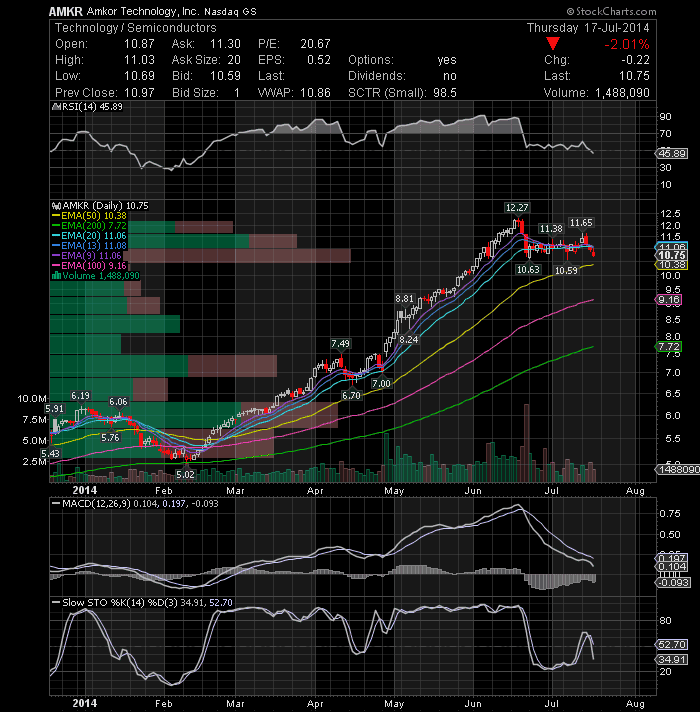The height and width of the screenshot is (712, 700).
Task: Click the EPS value 0.52
Action: tap(319, 60)
